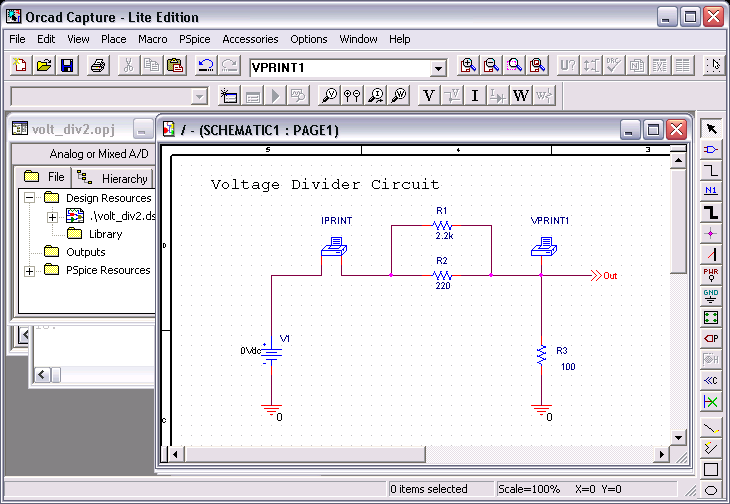The height and width of the screenshot is (504, 730).
Task: Paste using the clipboard toolbar icon
Action: (x=175, y=66)
